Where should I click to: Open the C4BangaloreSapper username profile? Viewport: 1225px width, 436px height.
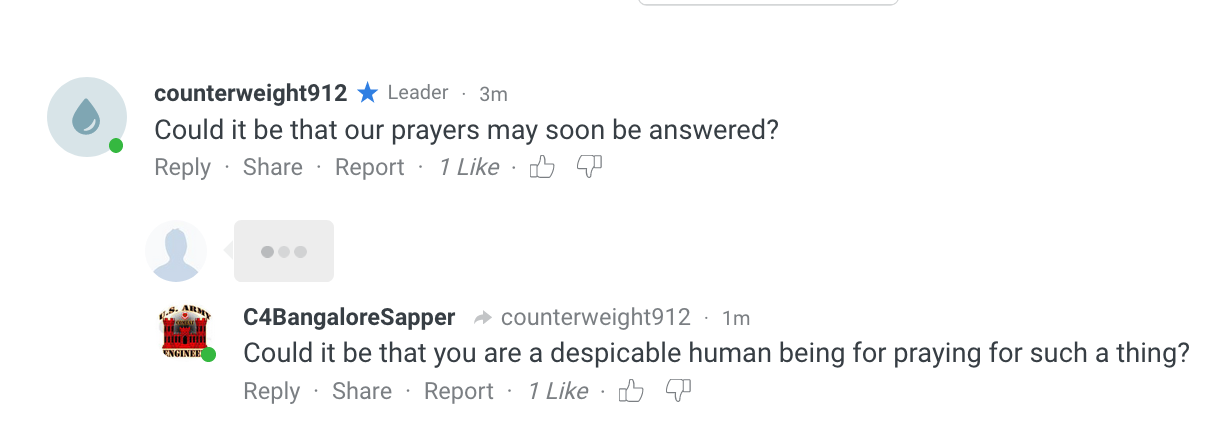coord(349,317)
